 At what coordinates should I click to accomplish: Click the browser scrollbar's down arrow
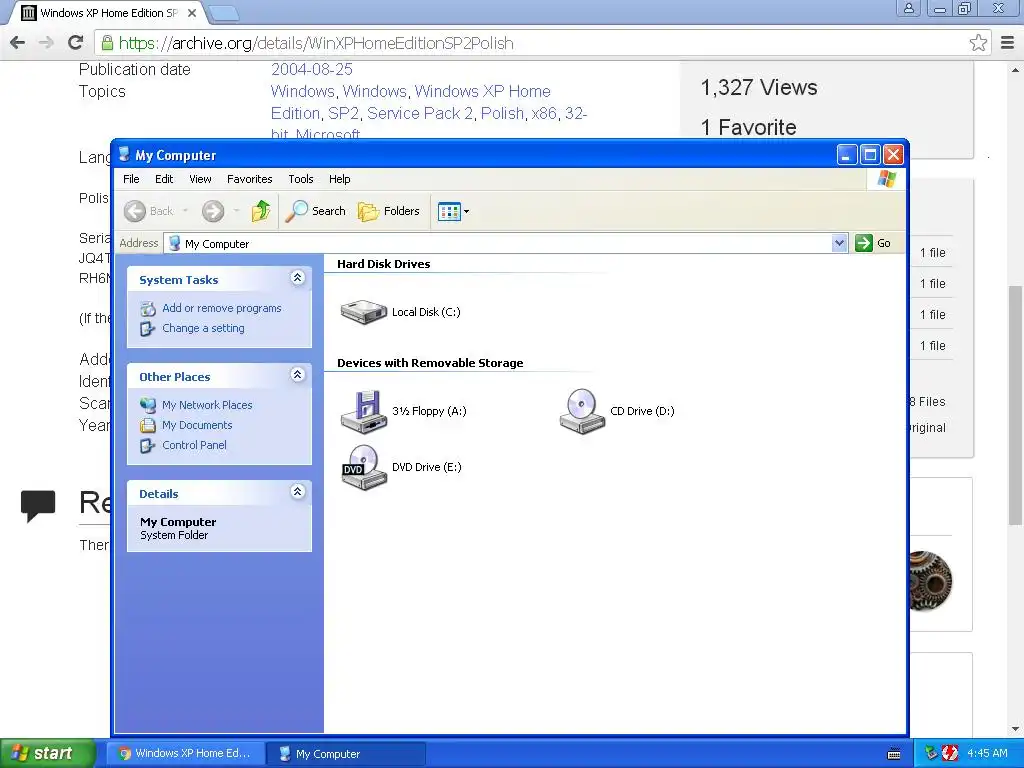(1015, 729)
